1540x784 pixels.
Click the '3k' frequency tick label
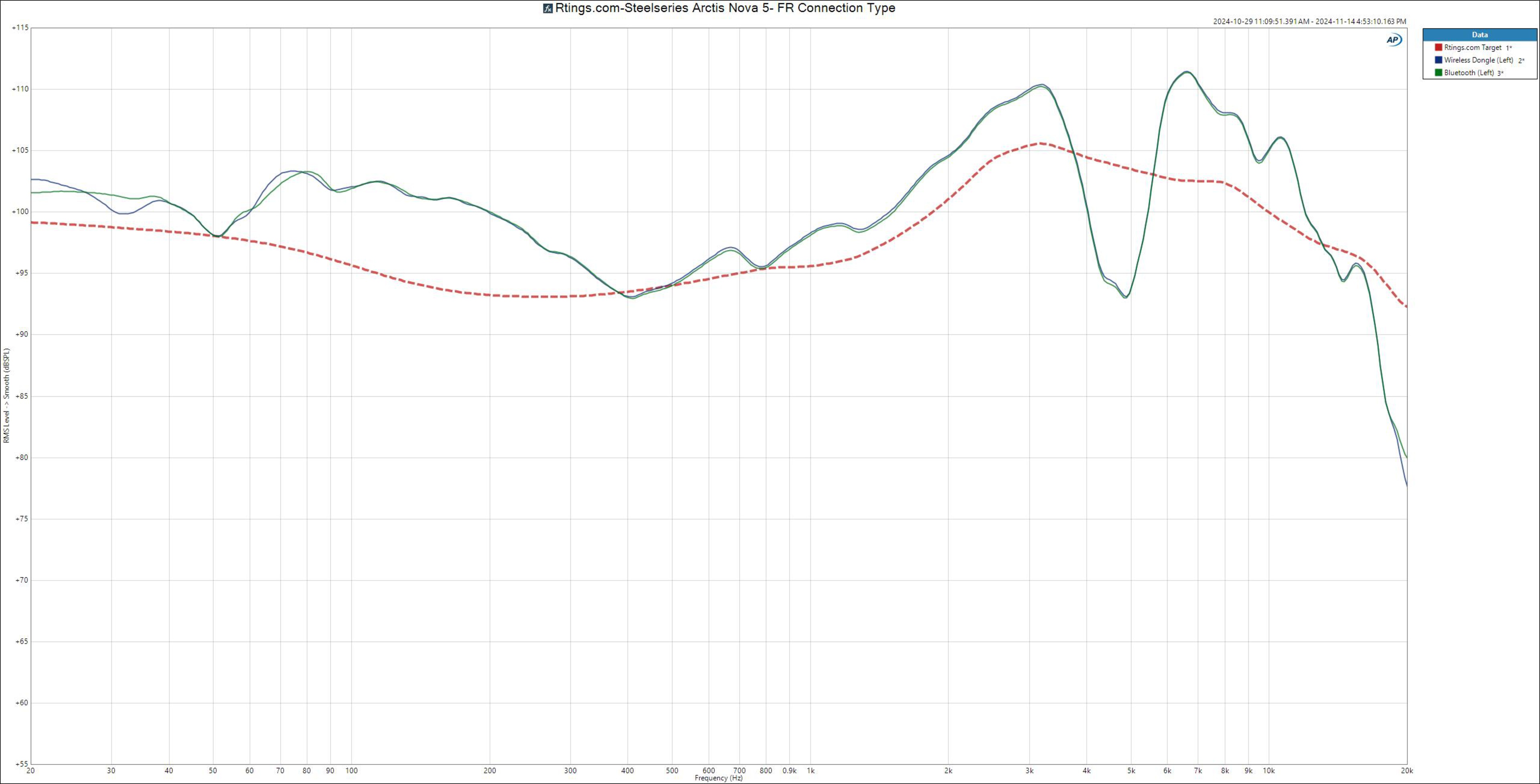tap(1029, 771)
